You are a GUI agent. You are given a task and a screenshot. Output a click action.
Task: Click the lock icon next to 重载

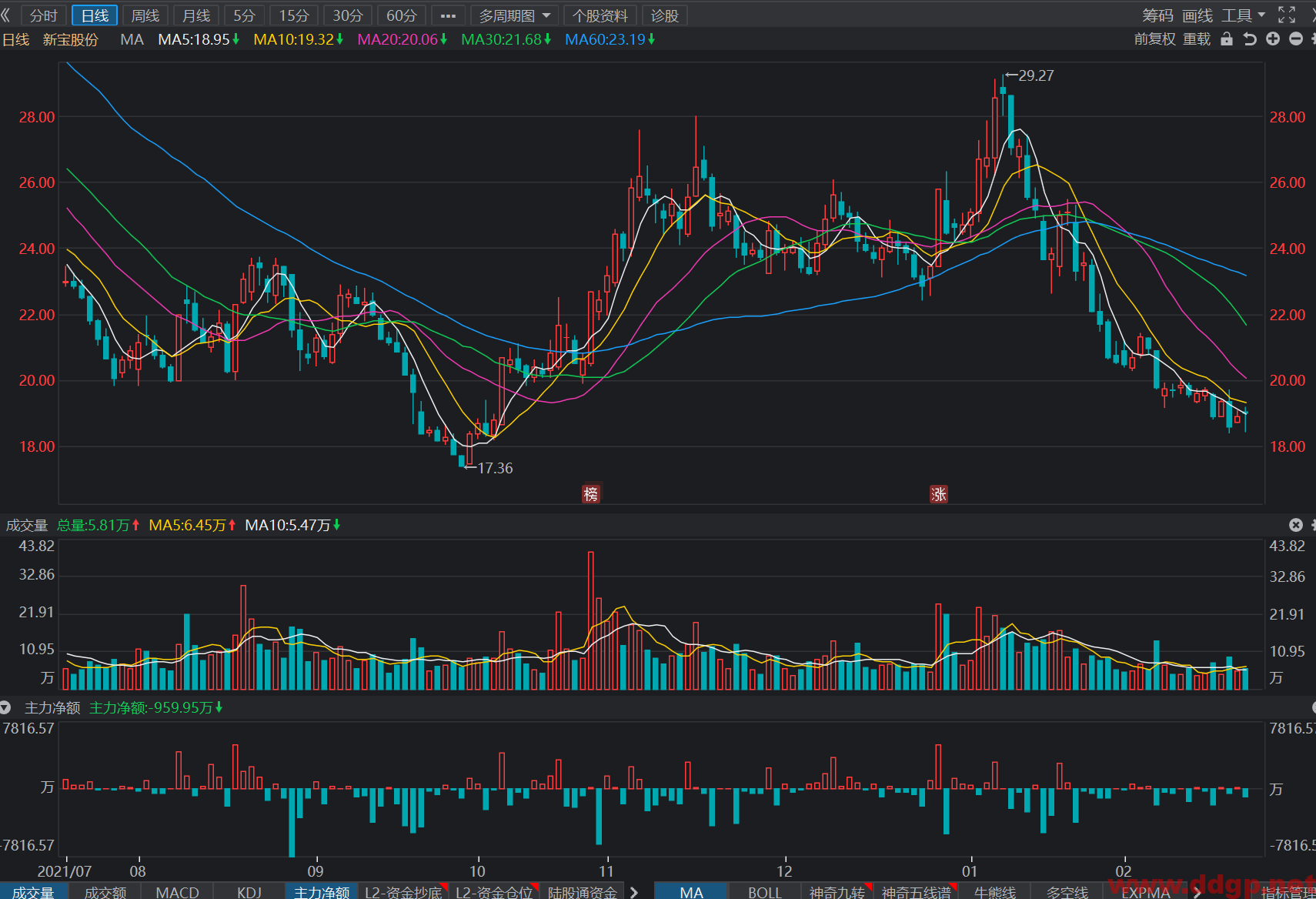tap(1227, 39)
